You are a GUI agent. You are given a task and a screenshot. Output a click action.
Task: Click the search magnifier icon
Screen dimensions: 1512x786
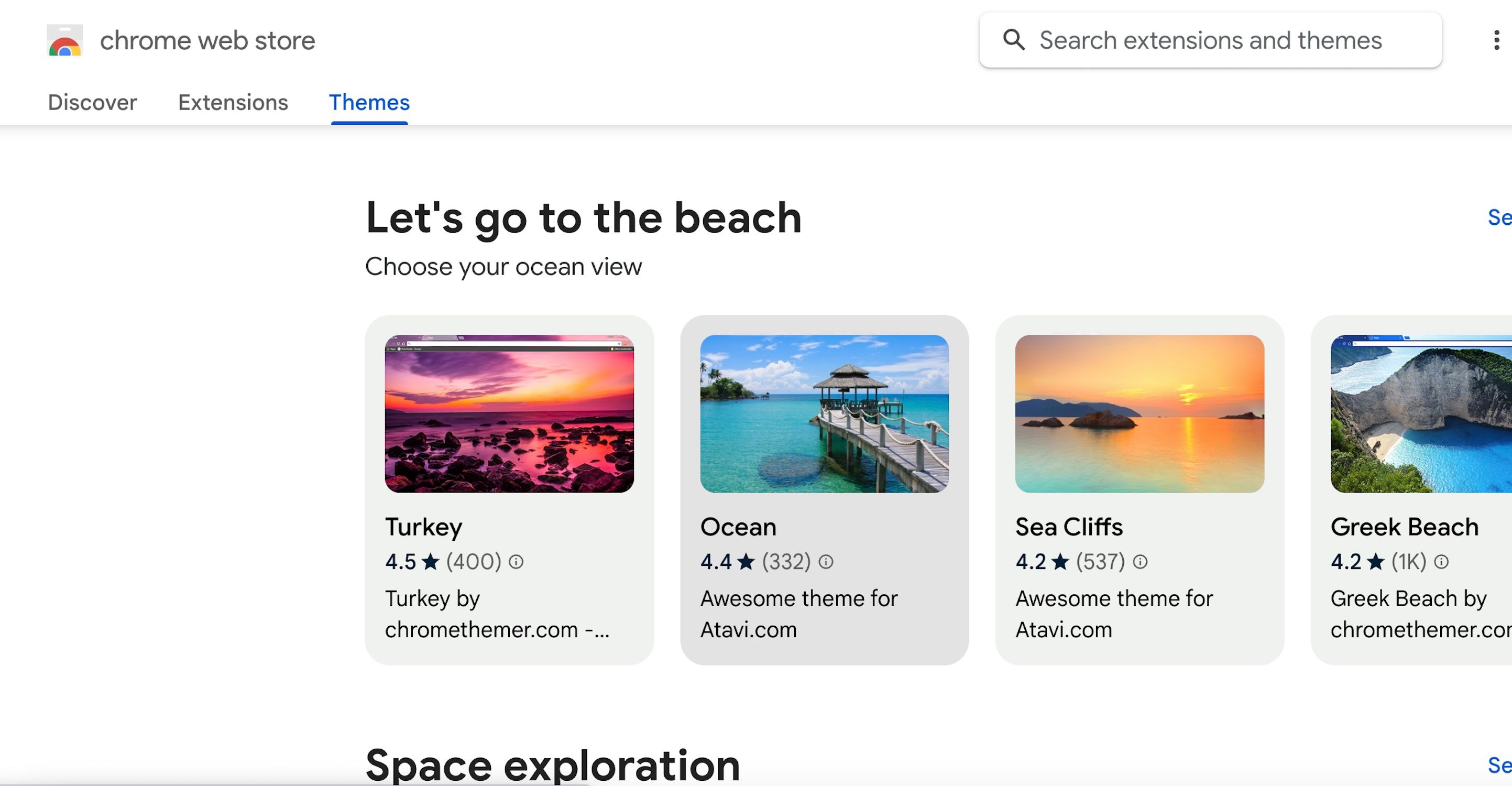[x=1014, y=40]
